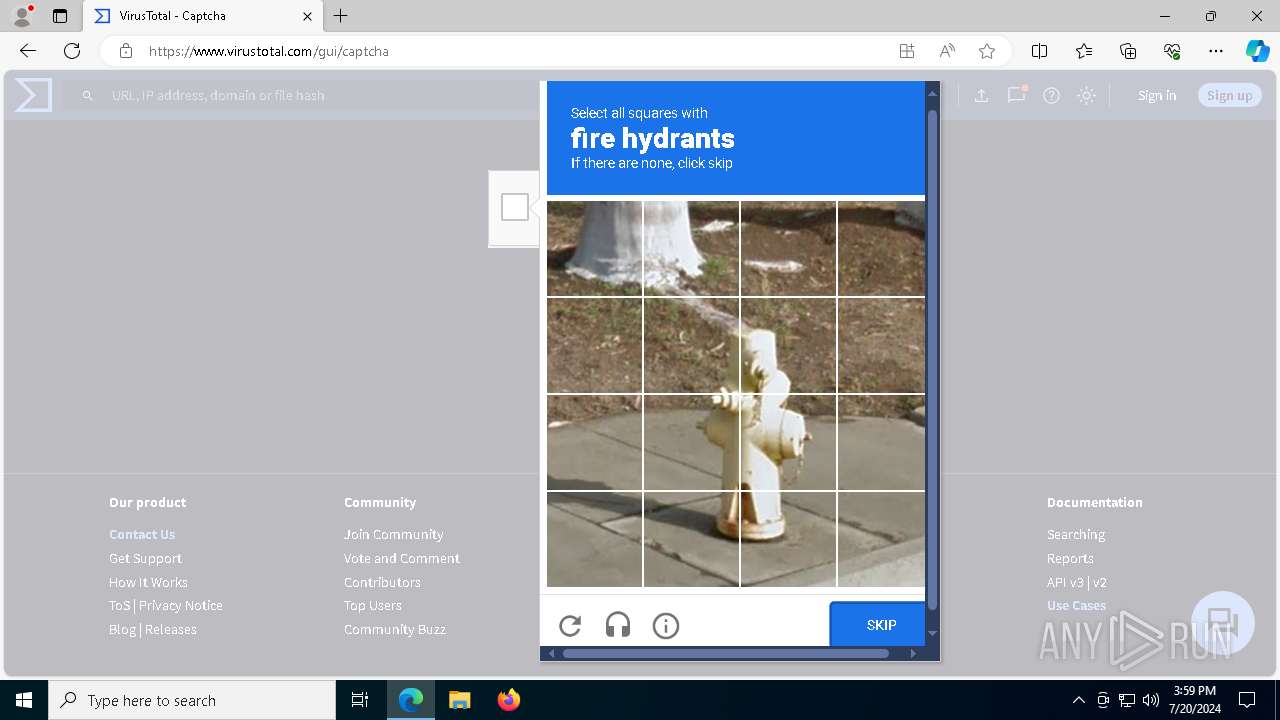Open the Copilot icon
This screenshot has width=1280, height=720.
(1258, 51)
